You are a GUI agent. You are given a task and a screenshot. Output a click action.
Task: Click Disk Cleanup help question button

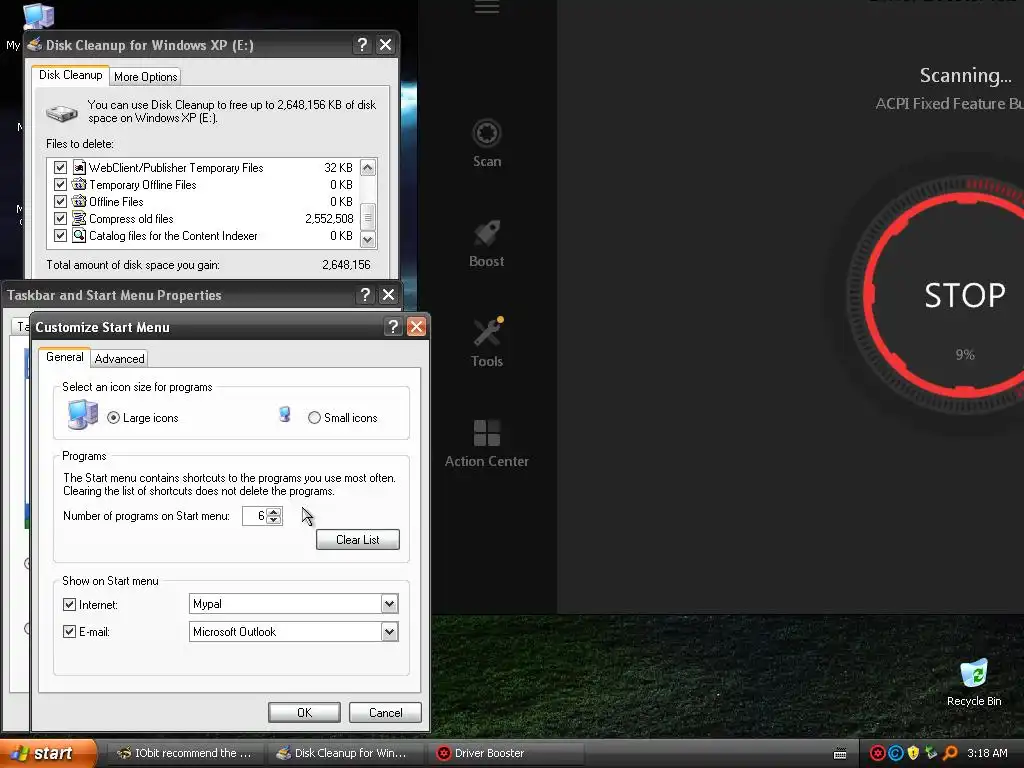coord(362,44)
